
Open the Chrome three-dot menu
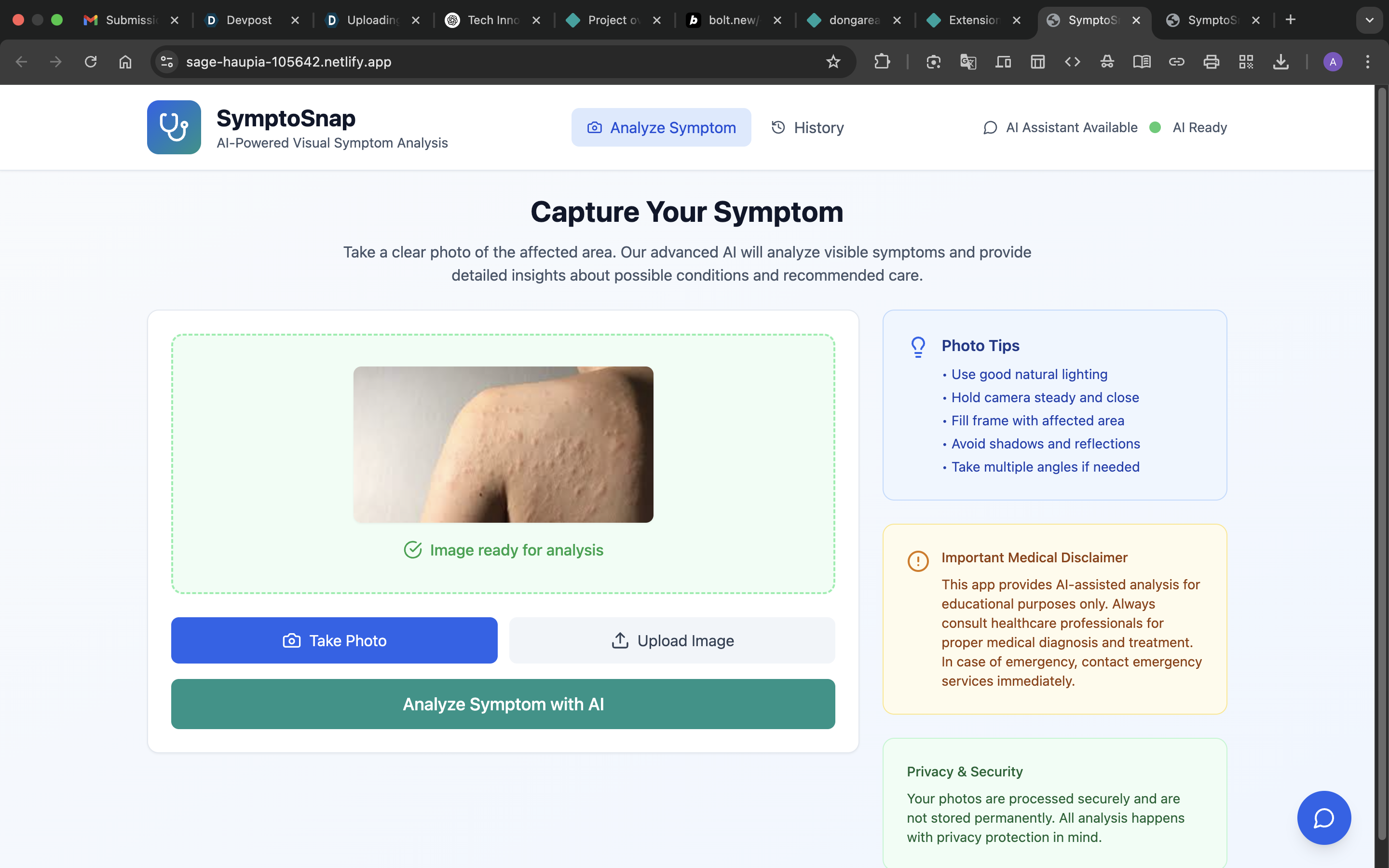[x=1367, y=61]
